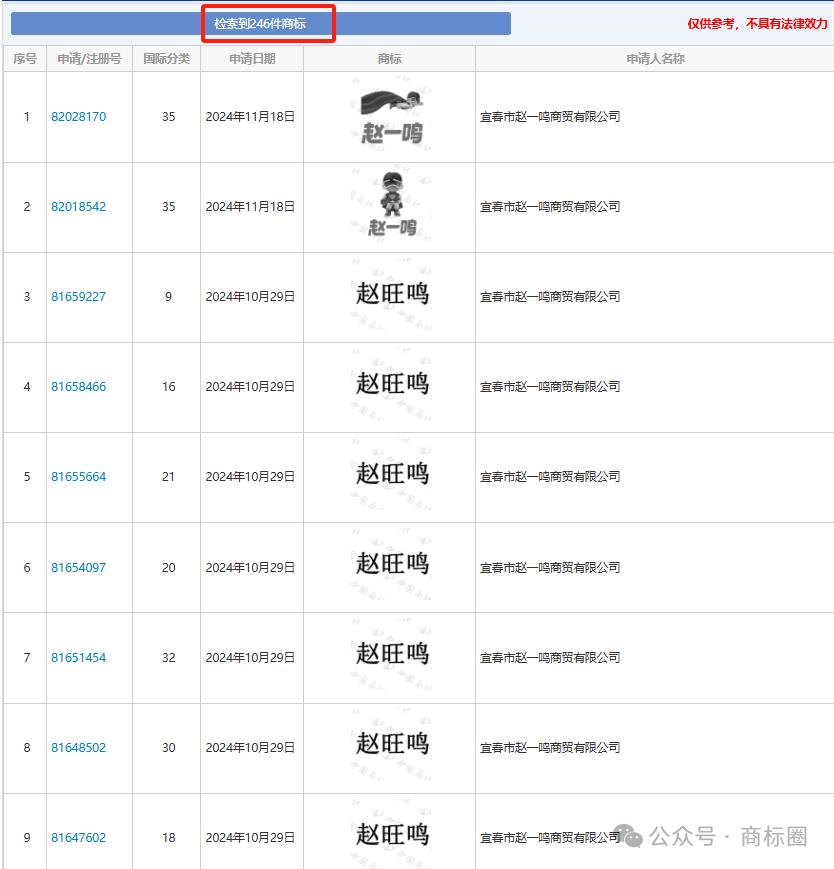This screenshot has height=869, width=834.
Task: Click application number 81651454
Action: [78, 658]
